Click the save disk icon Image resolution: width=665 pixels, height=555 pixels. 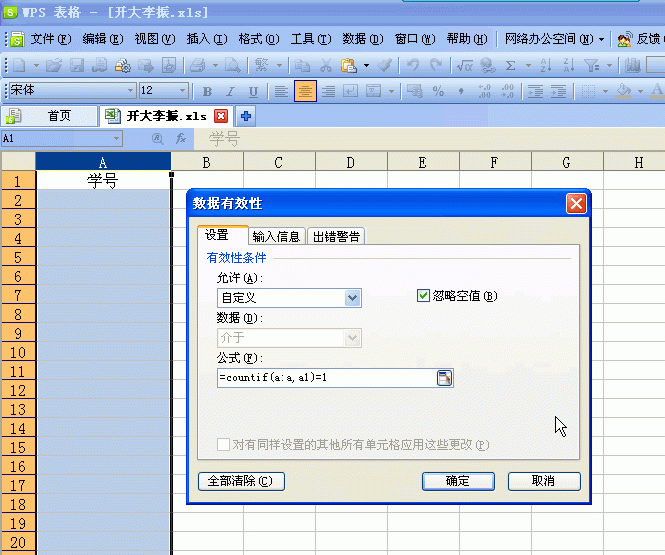point(77,65)
